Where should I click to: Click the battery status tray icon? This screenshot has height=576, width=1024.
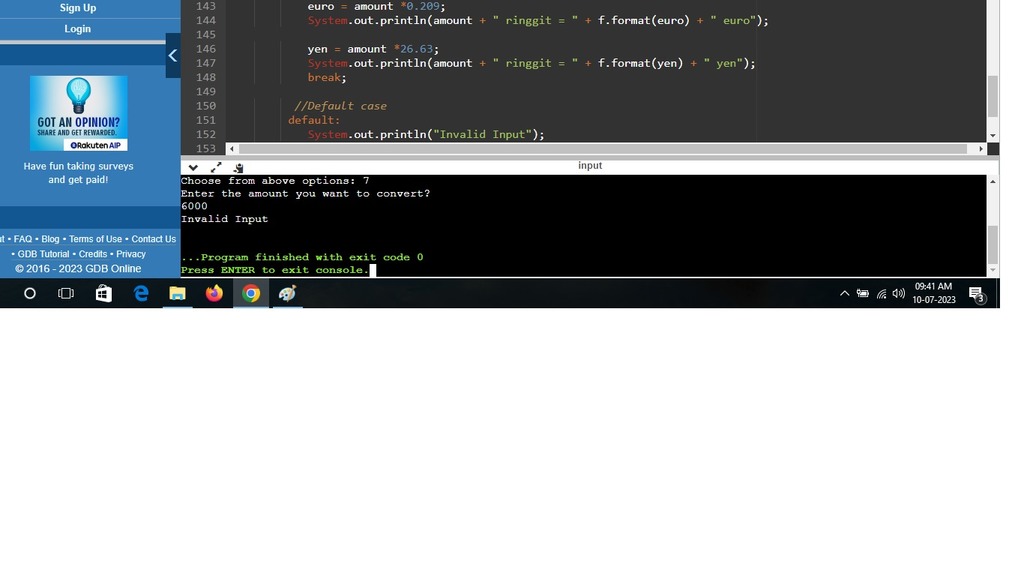[863, 294]
